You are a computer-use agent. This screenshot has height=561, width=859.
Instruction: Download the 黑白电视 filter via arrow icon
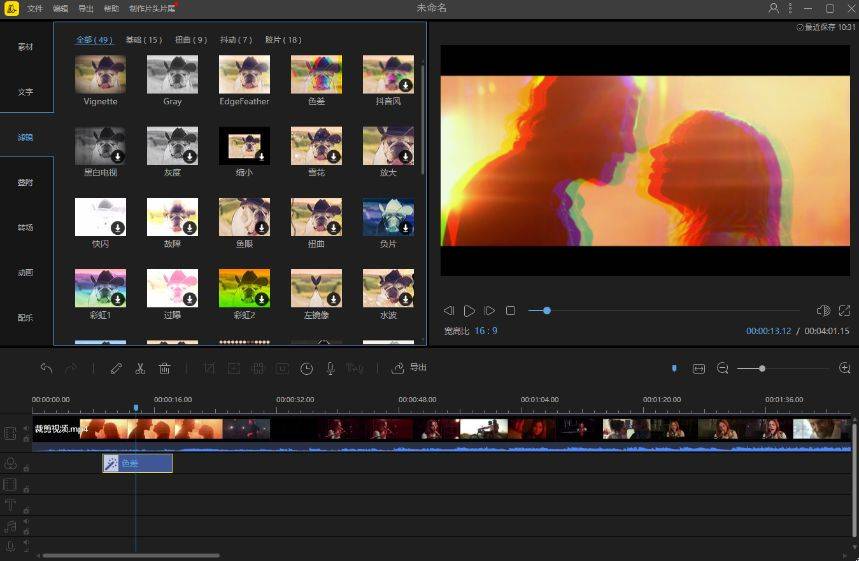(117, 156)
